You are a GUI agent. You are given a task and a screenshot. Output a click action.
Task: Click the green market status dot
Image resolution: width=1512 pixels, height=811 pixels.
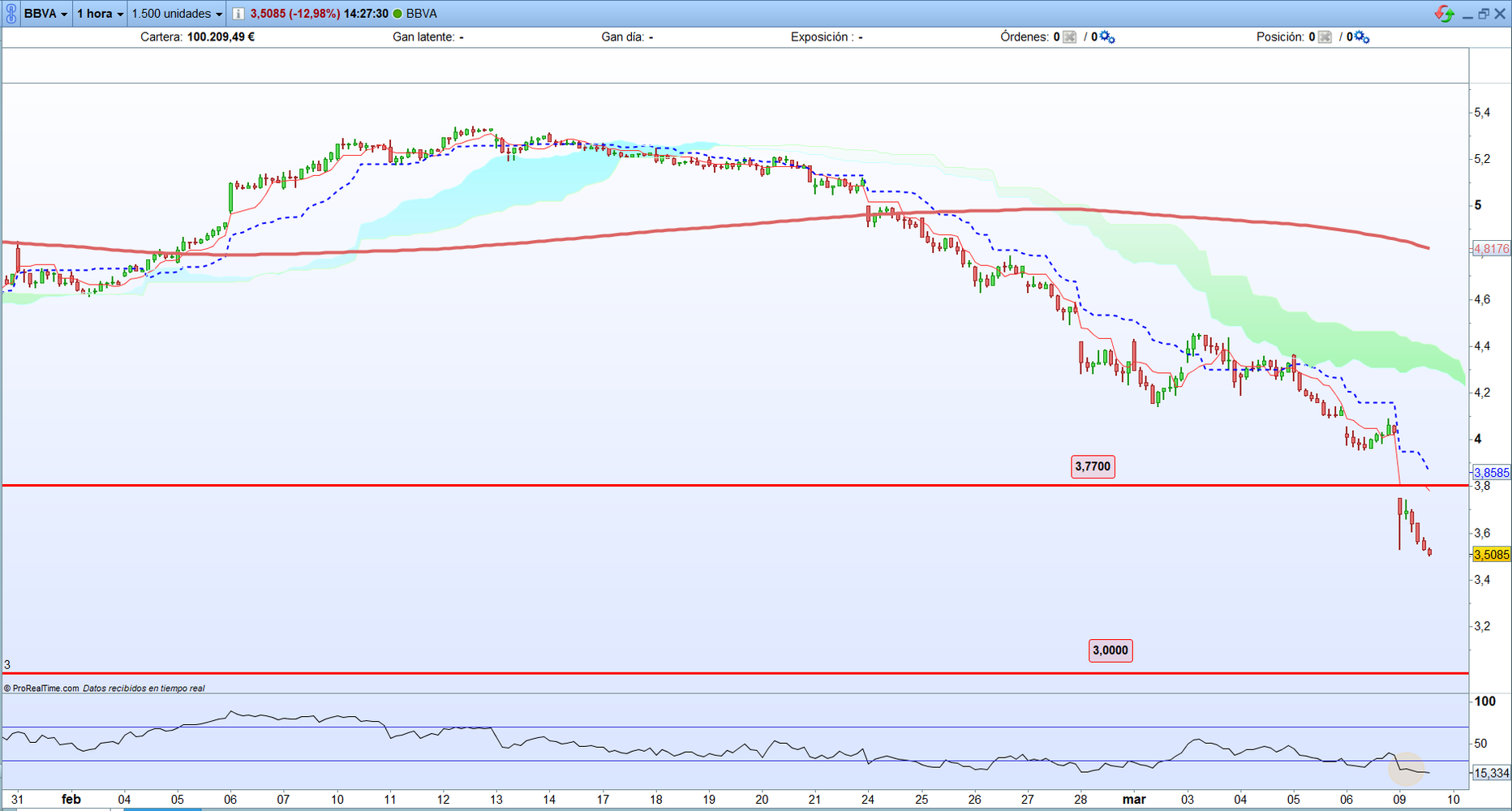(397, 14)
